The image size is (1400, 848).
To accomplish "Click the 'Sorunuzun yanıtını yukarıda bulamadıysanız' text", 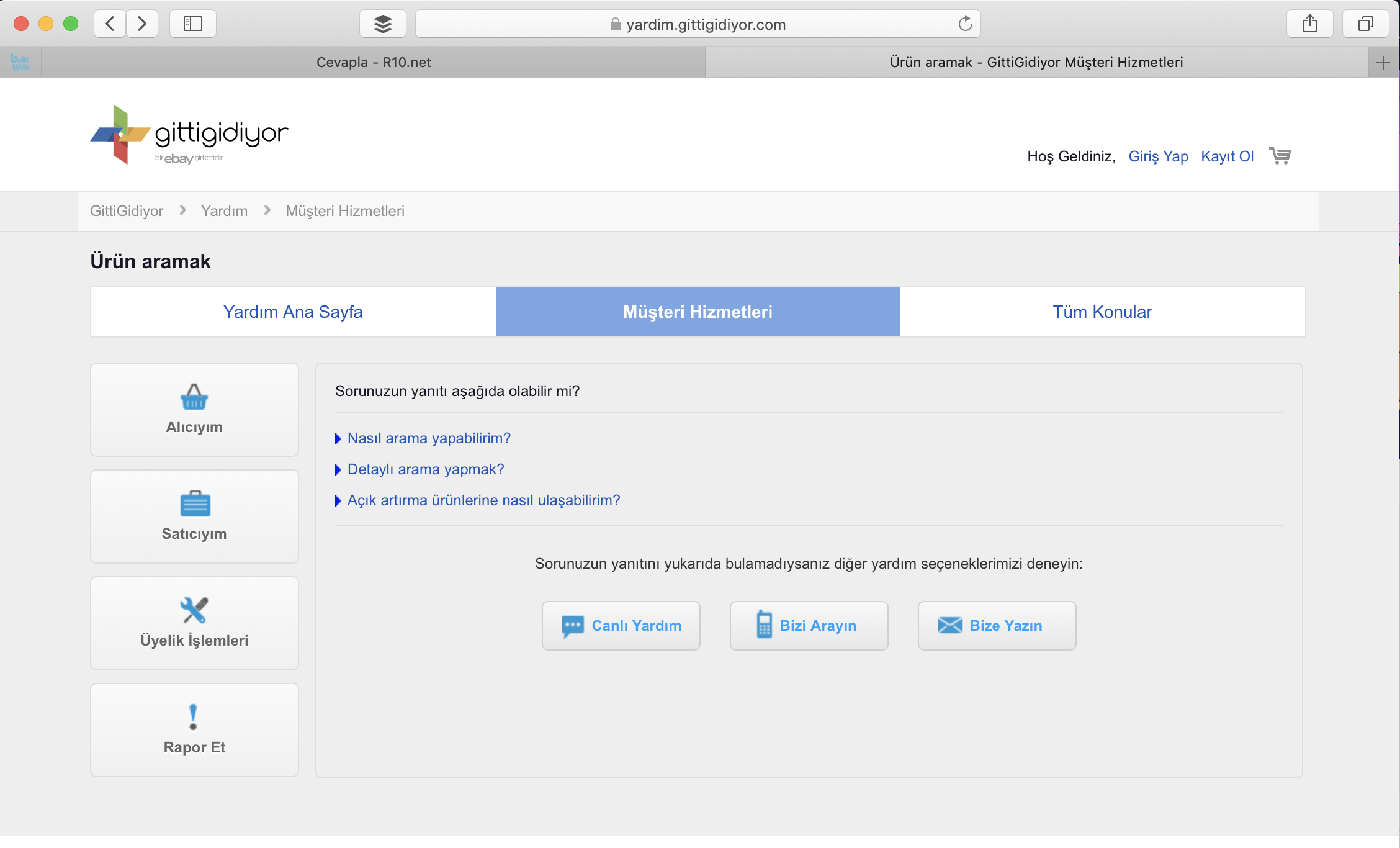I will (x=809, y=564).
